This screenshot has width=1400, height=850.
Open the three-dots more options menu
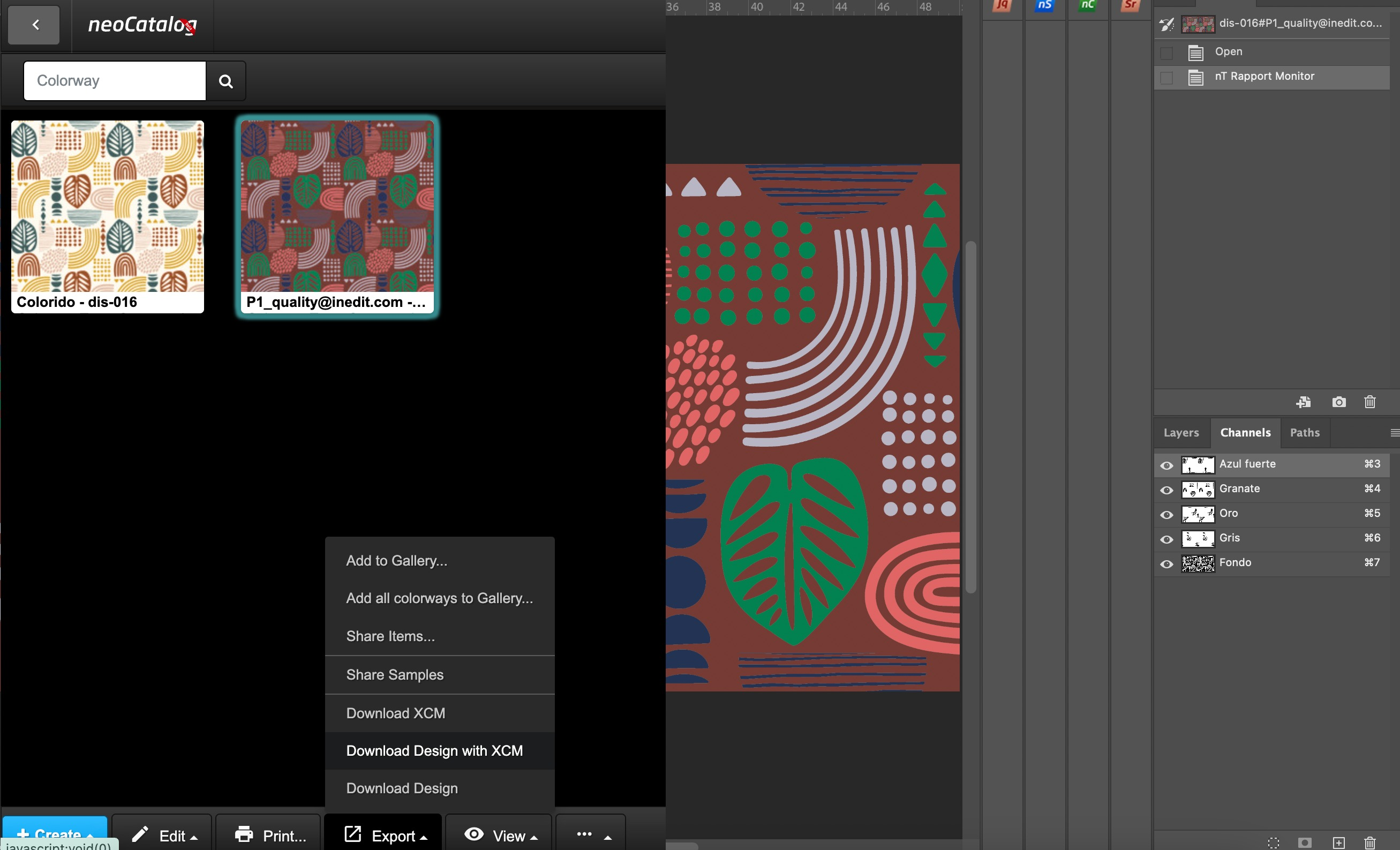[591, 835]
